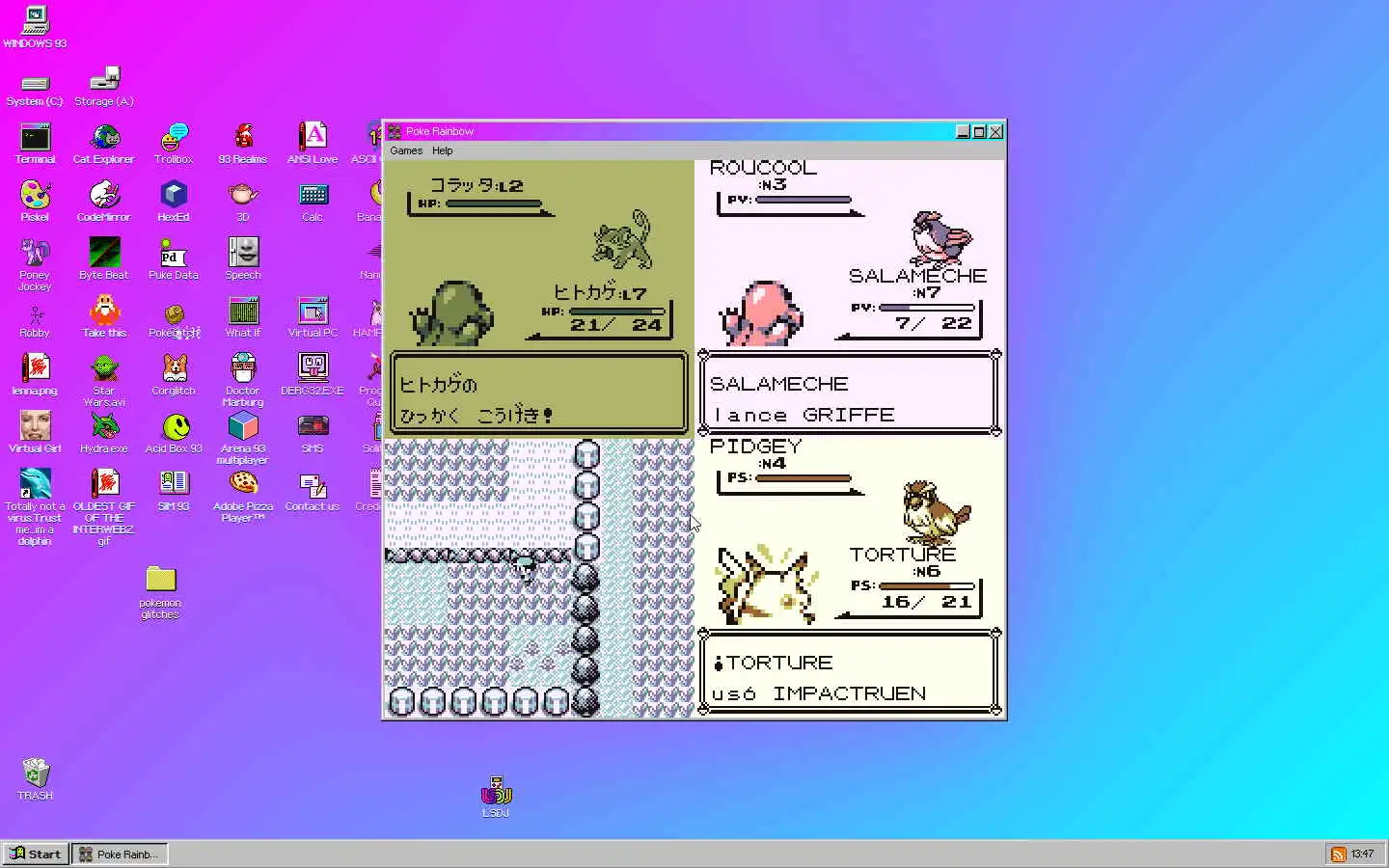Click the 13:47 taskbar clock
Viewport: 1389px width, 868px height.
[1362, 854]
